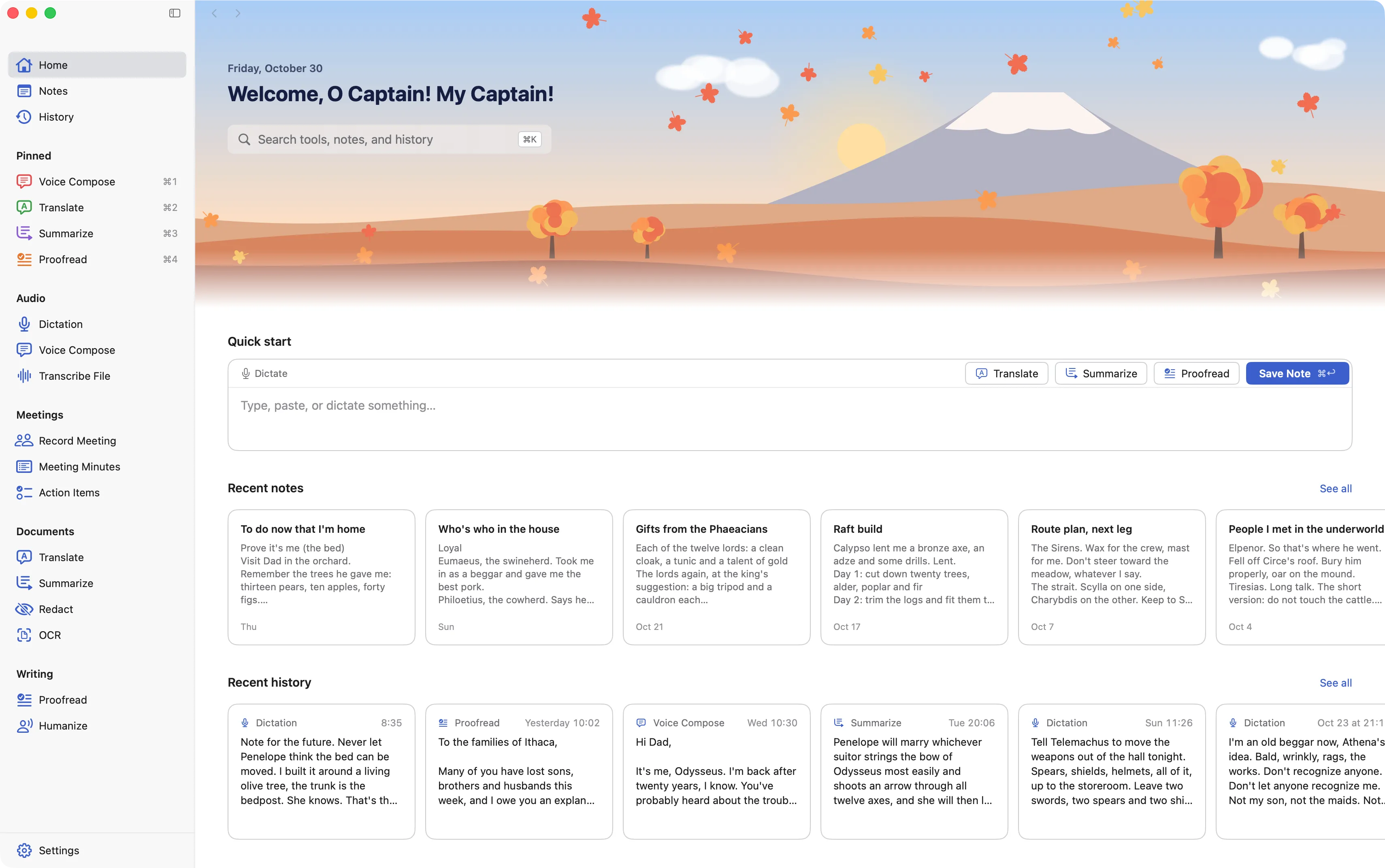The image size is (1385, 868).
Task: Click the Quick start Summarize button
Action: (1101, 373)
